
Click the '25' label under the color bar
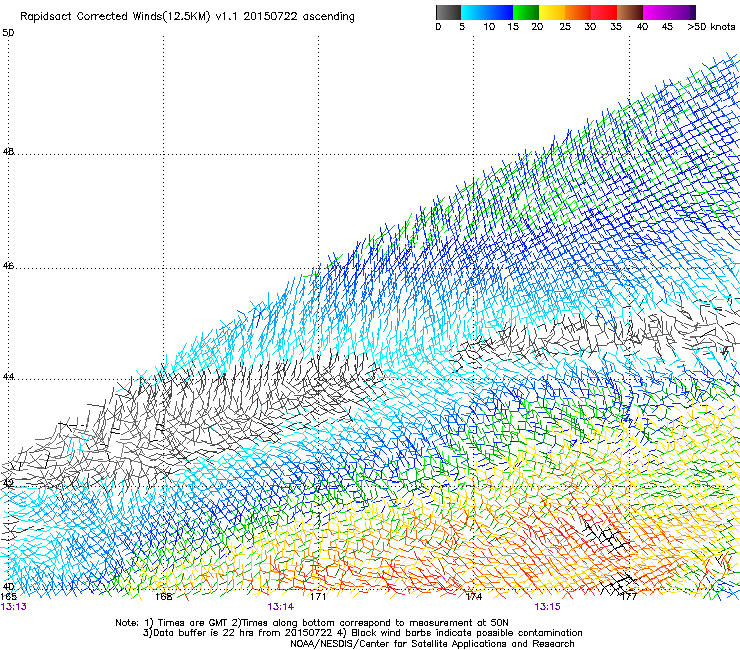565,27
